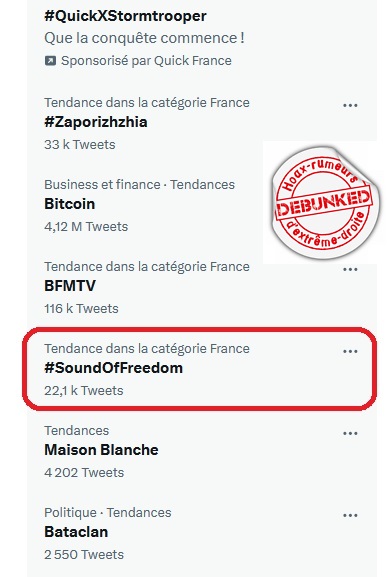Image resolution: width=391 pixels, height=577 pixels.
Task: Click the '4,12 M Tweets' count under Bitcoin
Action: coord(86,227)
